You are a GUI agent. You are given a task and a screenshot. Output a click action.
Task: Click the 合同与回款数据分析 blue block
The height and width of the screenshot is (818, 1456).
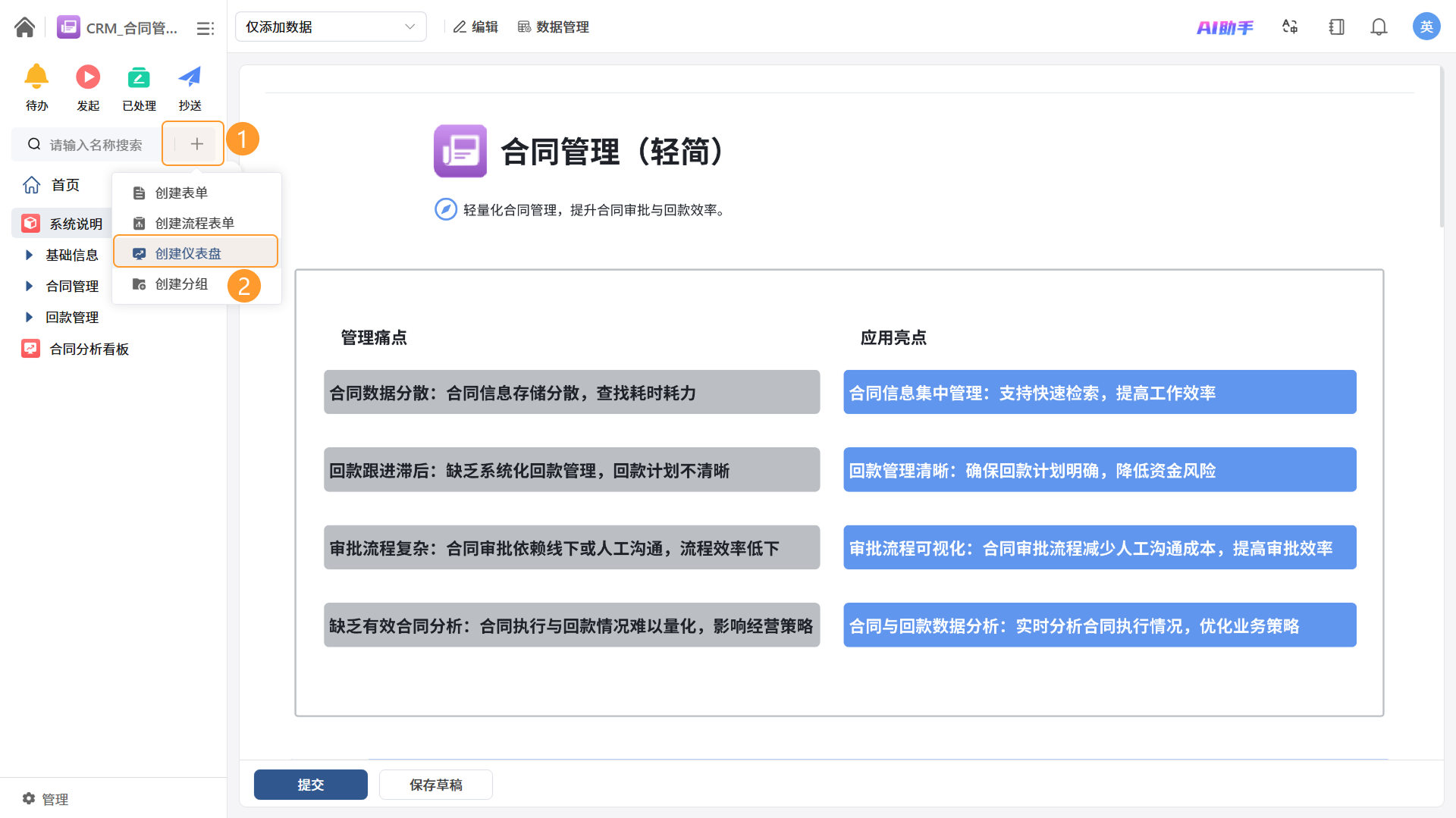tap(1100, 625)
